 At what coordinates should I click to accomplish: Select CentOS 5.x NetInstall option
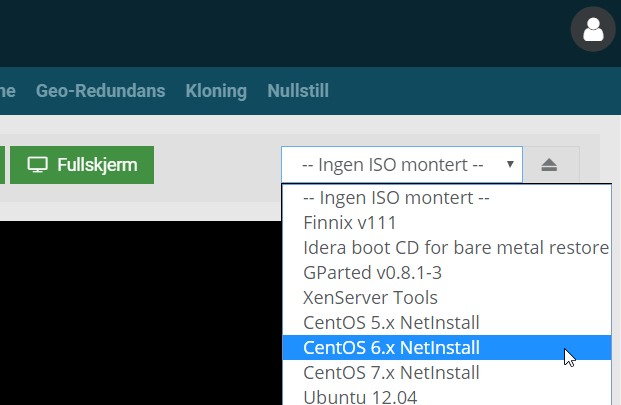(447, 322)
